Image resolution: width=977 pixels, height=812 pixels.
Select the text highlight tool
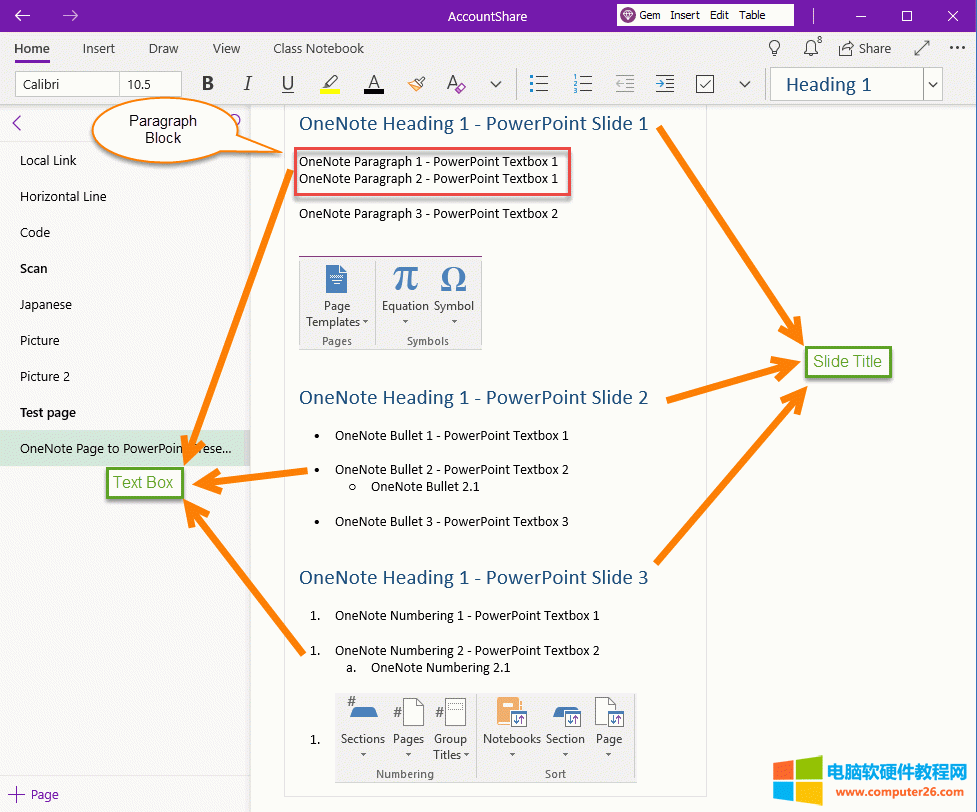330,84
